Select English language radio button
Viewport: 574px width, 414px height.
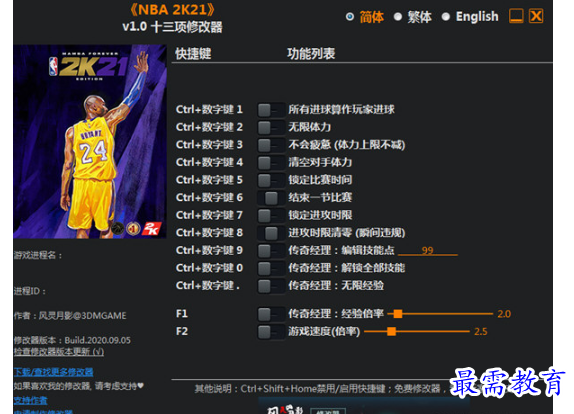pos(446,16)
